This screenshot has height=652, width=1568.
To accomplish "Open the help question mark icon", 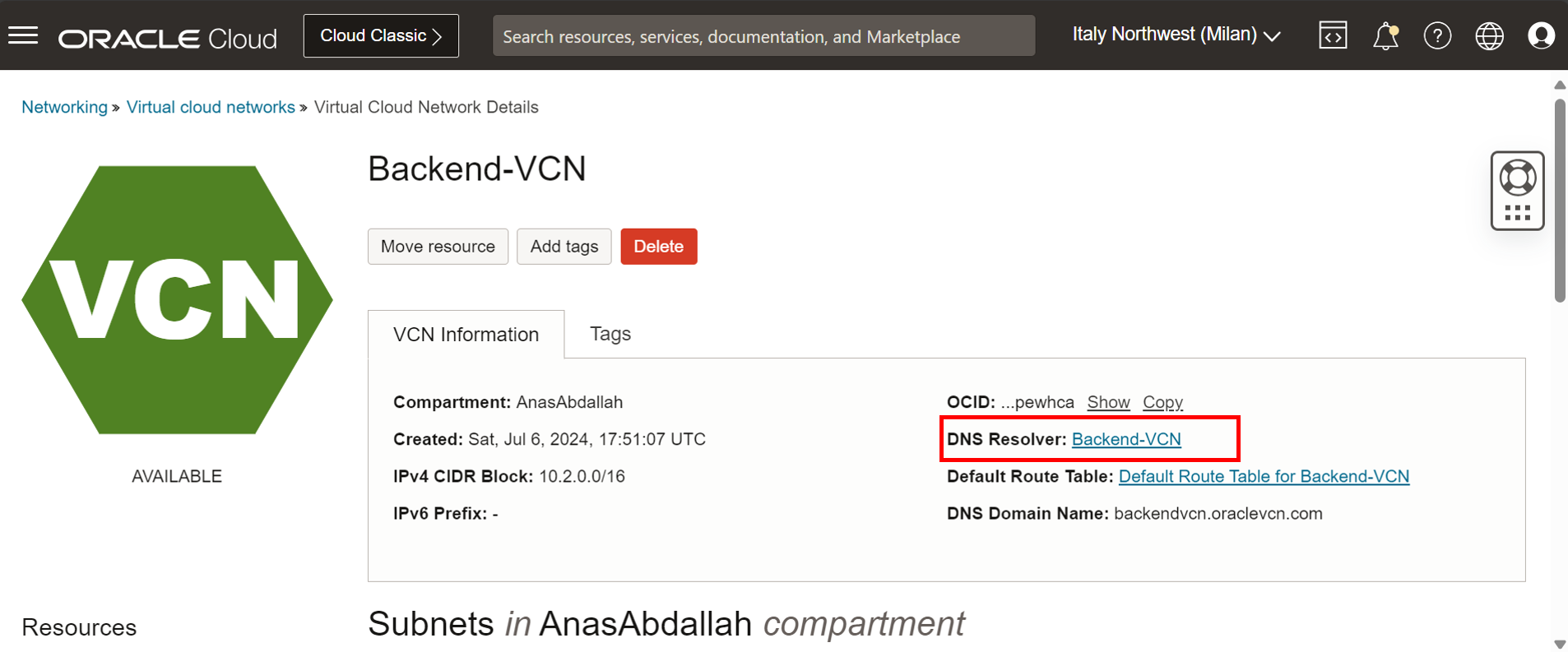I will [x=1437, y=35].
